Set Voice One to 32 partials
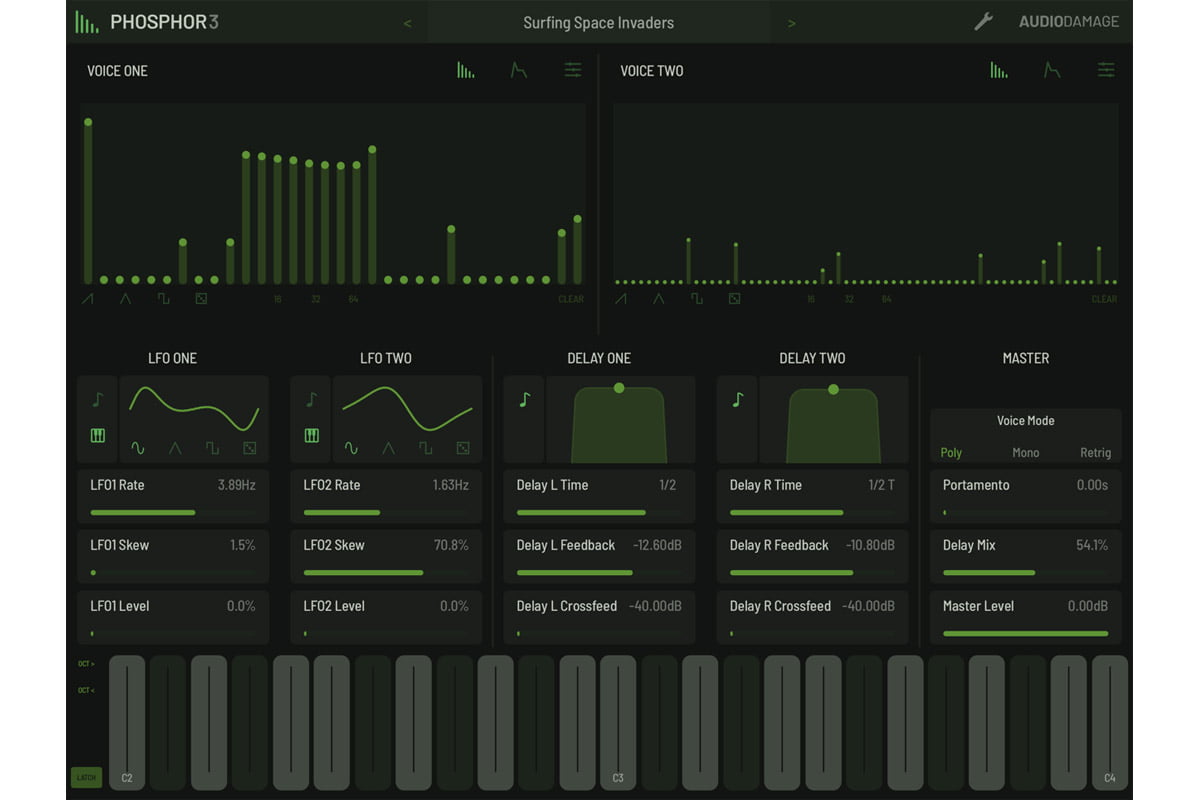The image size is (1200, 800). pos(315,299)
